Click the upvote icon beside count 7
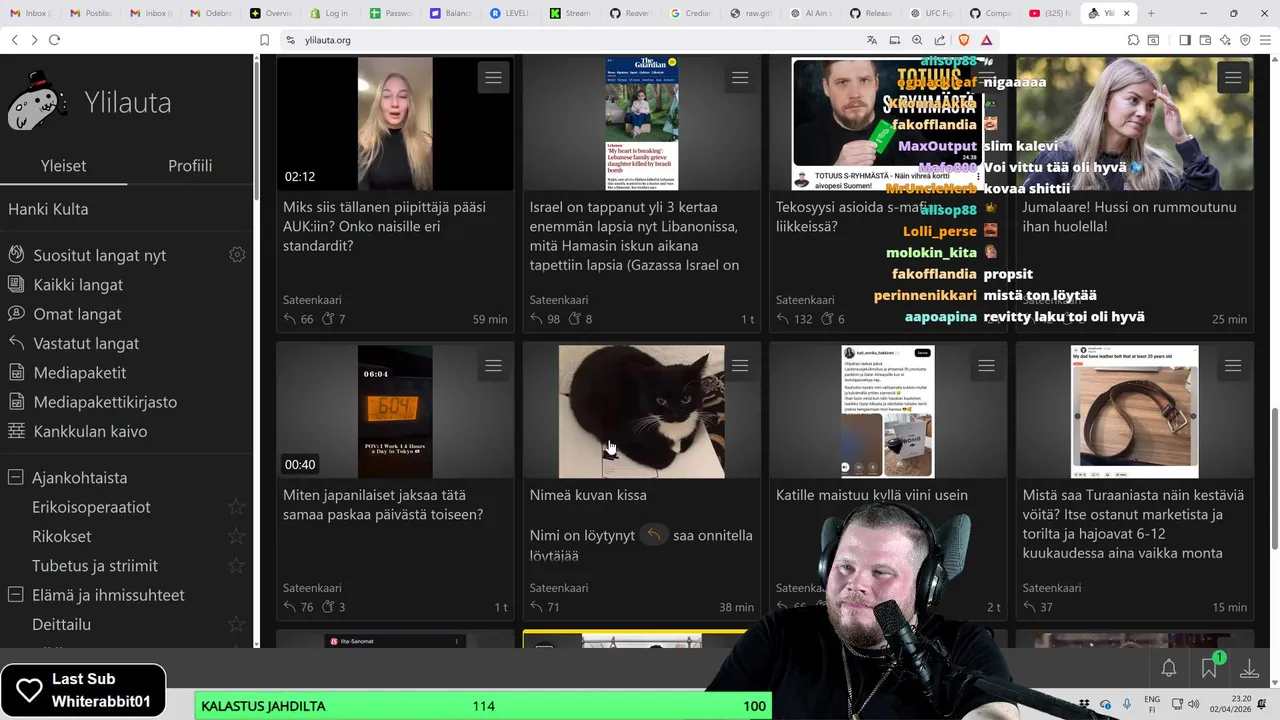This screenshot has width=1280, height=720. 329,319
